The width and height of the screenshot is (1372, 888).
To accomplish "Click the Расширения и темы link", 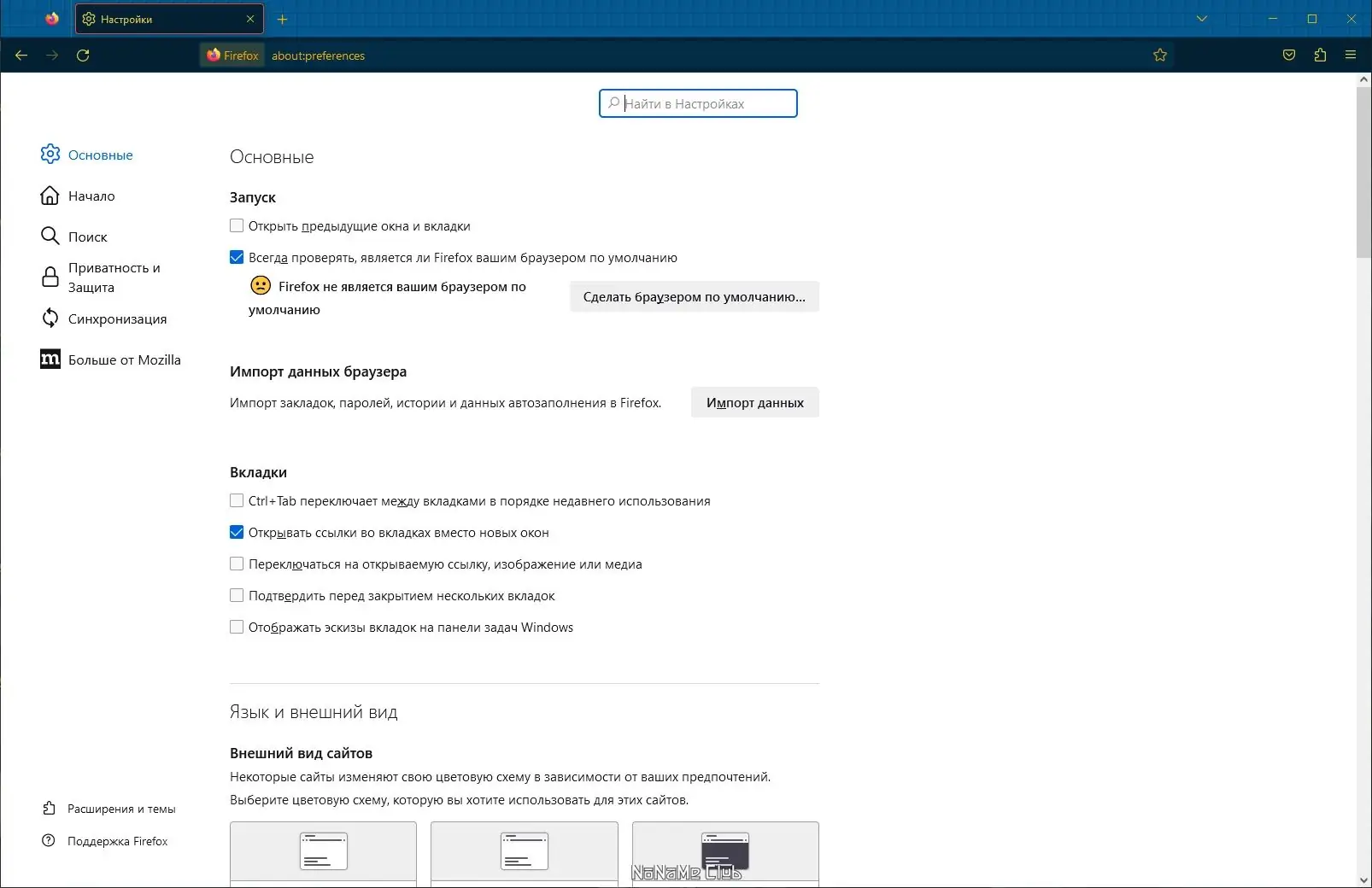I will [x=108, y=809].
